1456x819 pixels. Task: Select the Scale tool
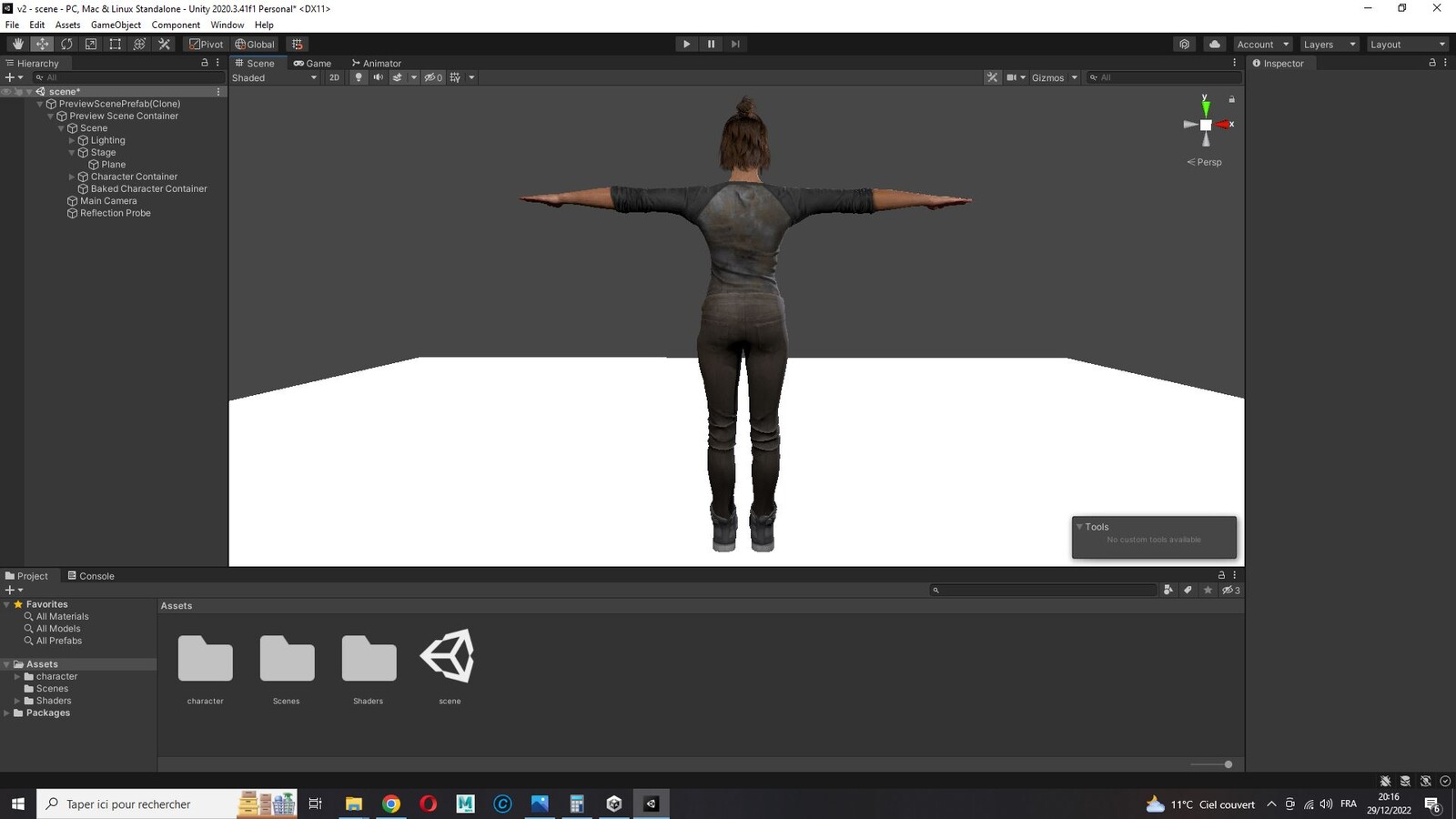tap(91, 44)
